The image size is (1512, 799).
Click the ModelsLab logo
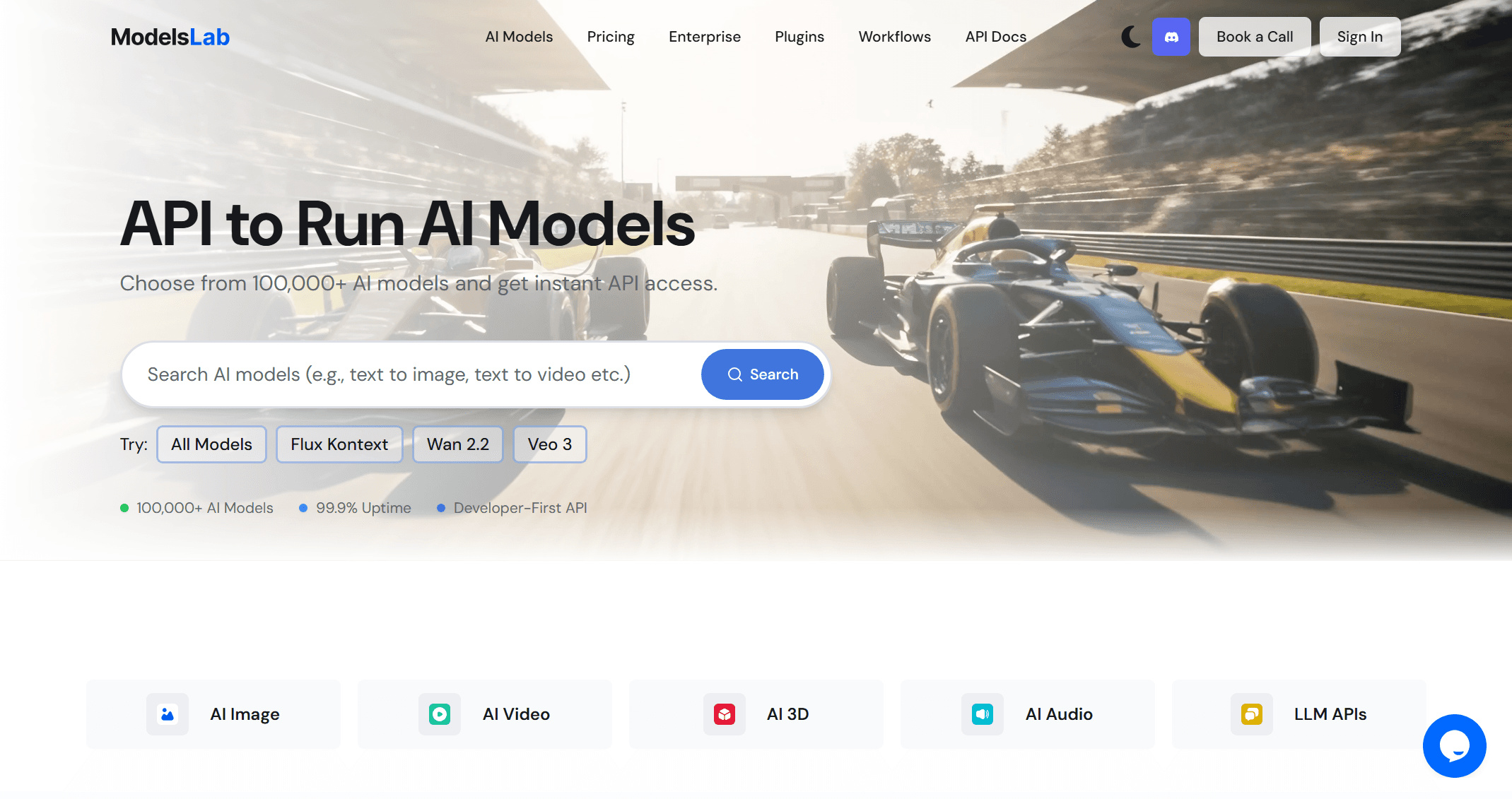click(x=170, y=37)
